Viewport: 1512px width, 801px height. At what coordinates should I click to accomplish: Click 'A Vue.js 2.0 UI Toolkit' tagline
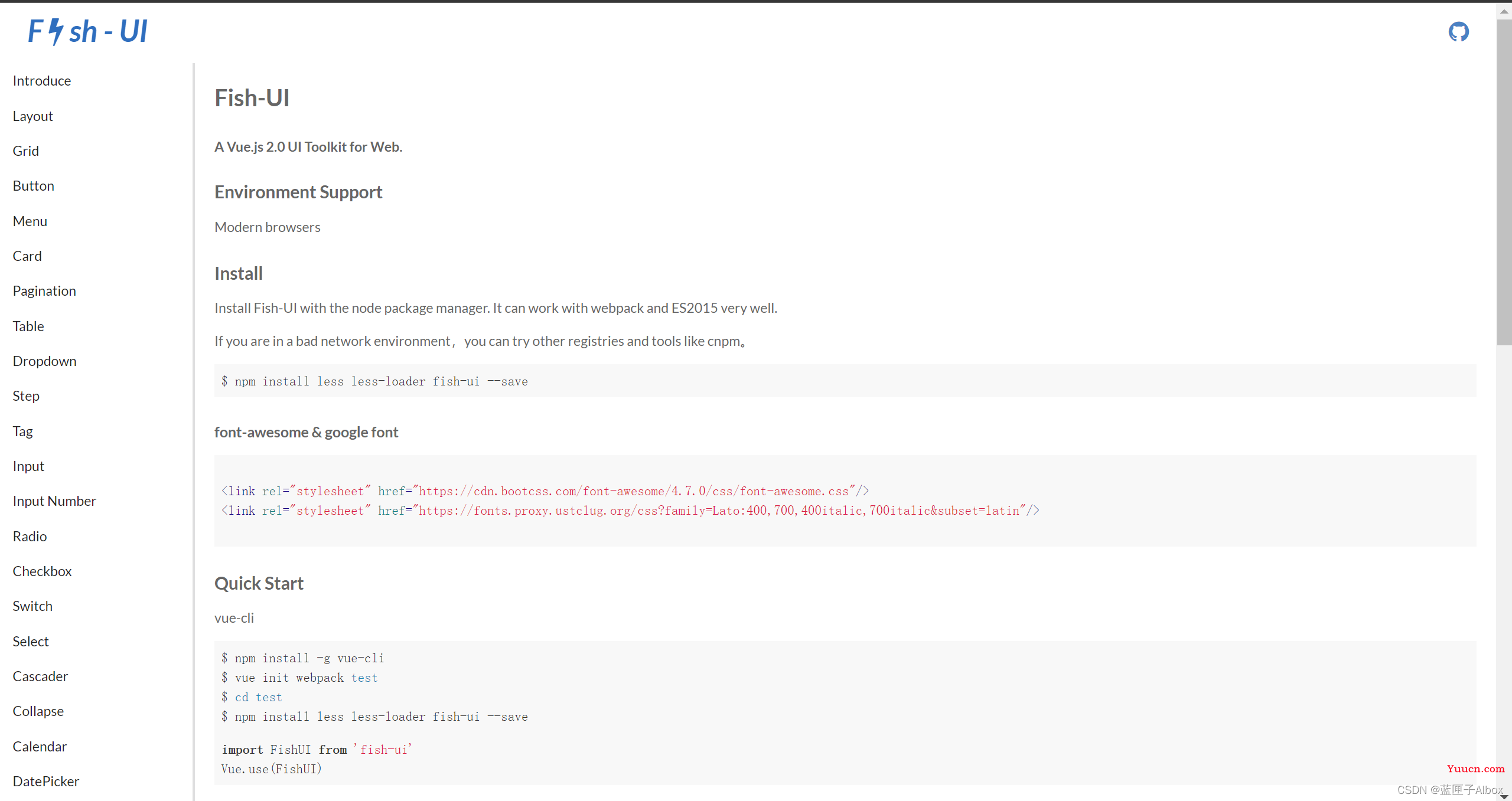click(308, 147)
